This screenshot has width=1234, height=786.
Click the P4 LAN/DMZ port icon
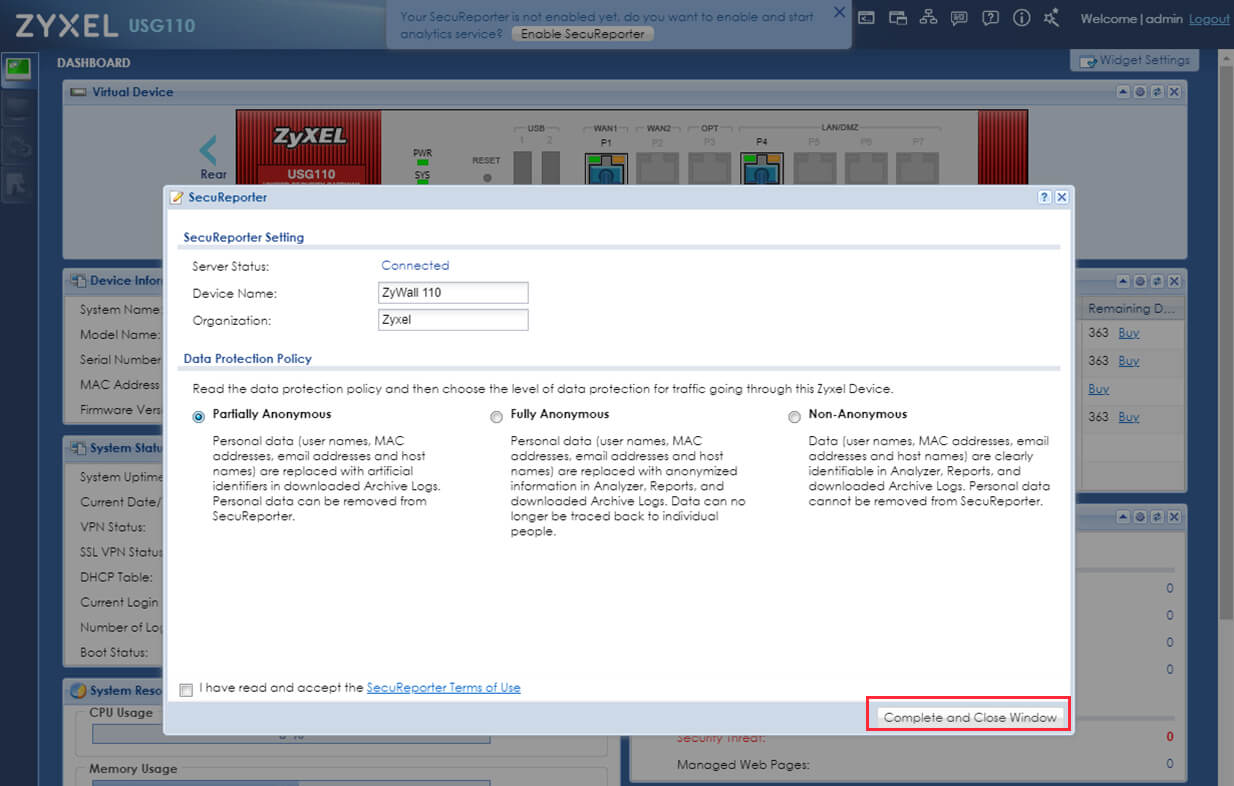pos(761,168)
